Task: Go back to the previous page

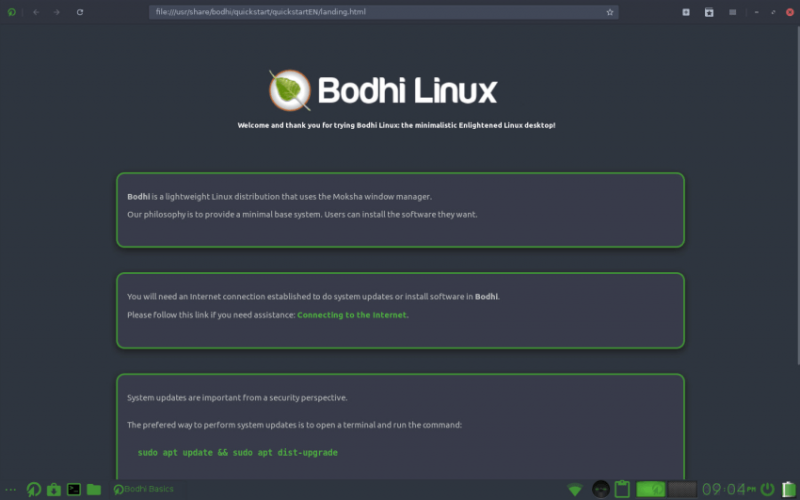Action: pyautogui.click(x=36, y=12)
